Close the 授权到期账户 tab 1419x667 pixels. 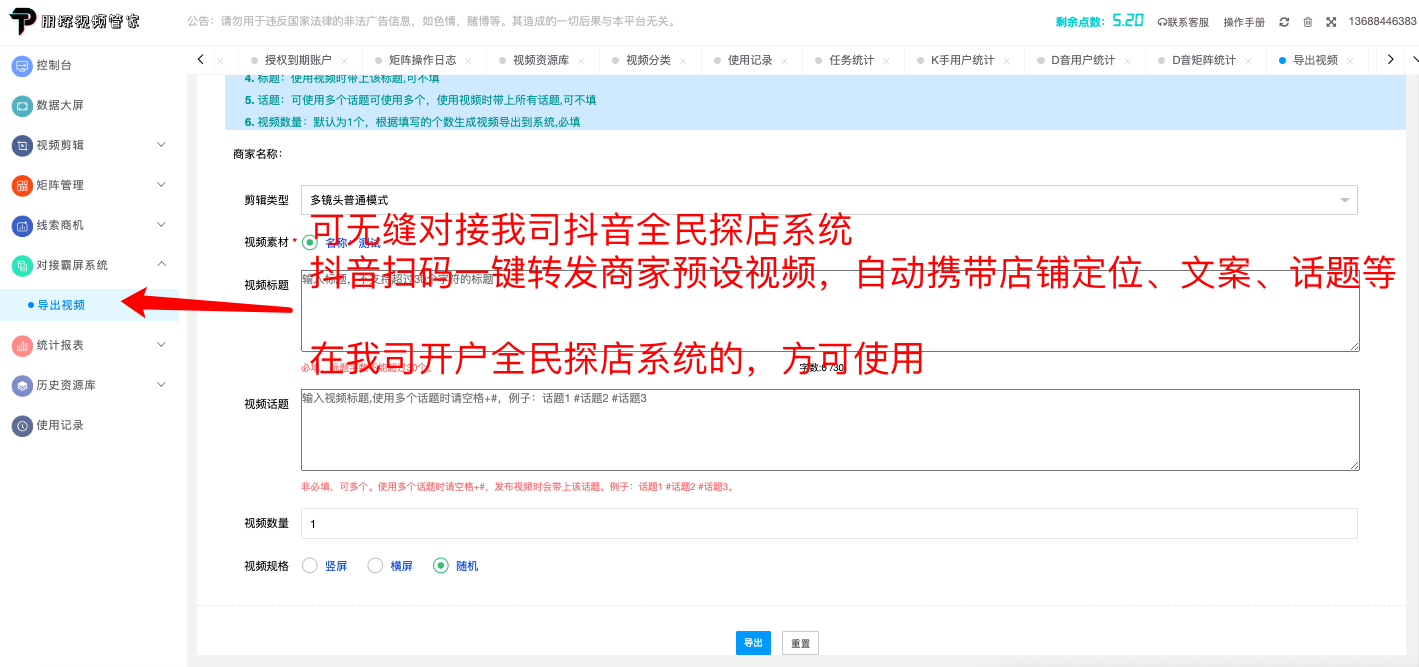[x=344, y=61]
